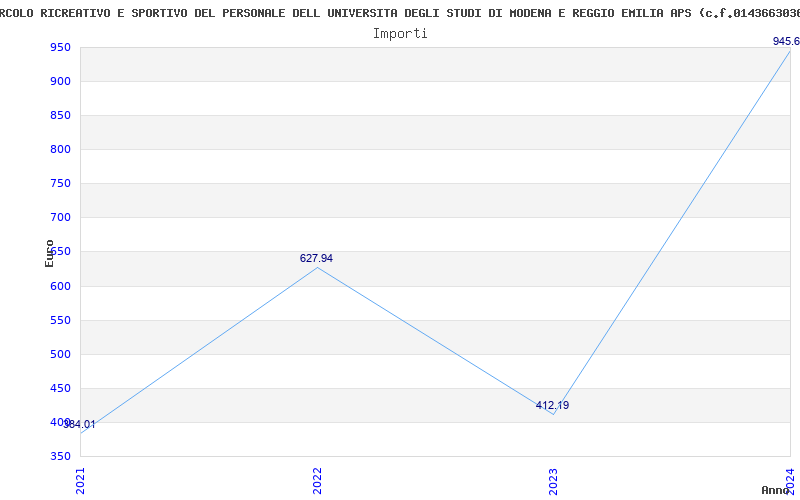Image resolution: width=800 pixels, height=500 pixels.
Task: Click the 950 y-axis tick label
Action: (60, 47)
